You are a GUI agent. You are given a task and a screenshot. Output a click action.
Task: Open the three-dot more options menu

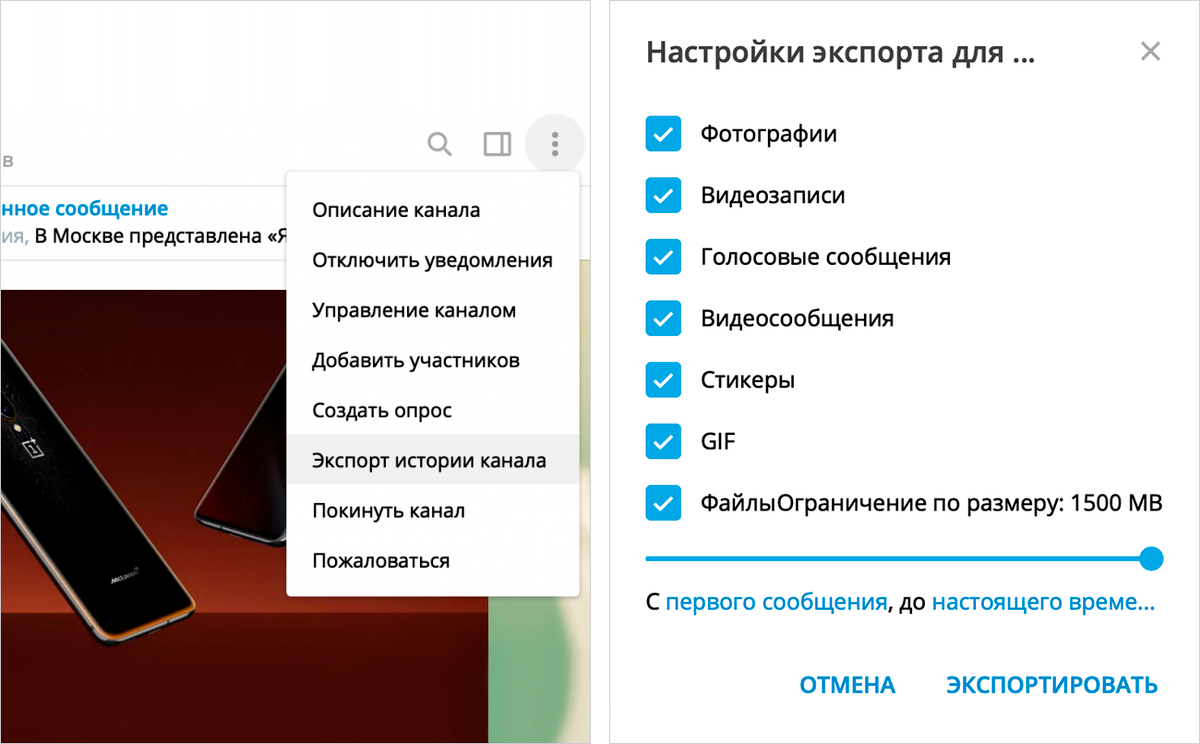pos(555,145)
